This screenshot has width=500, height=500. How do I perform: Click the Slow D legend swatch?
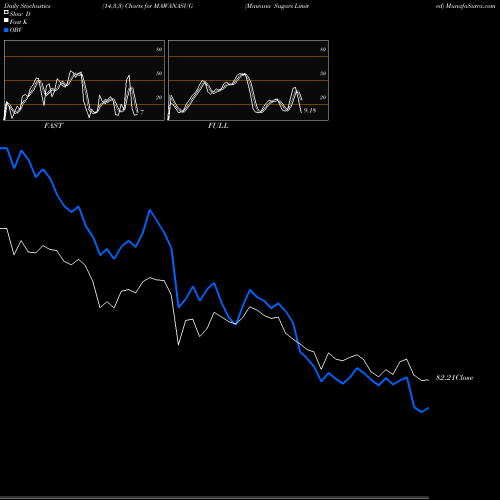coord(6,12)
